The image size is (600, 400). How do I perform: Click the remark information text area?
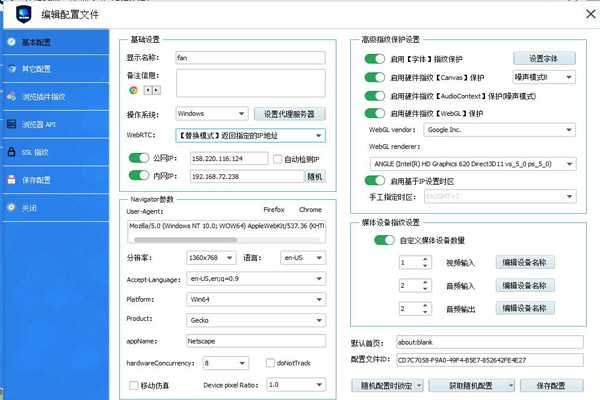coord(251,83)
